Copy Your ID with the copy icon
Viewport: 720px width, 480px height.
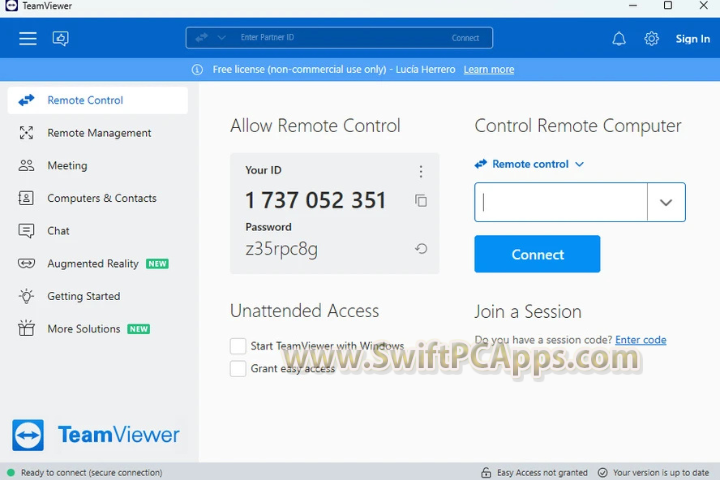tap(421, 201)
